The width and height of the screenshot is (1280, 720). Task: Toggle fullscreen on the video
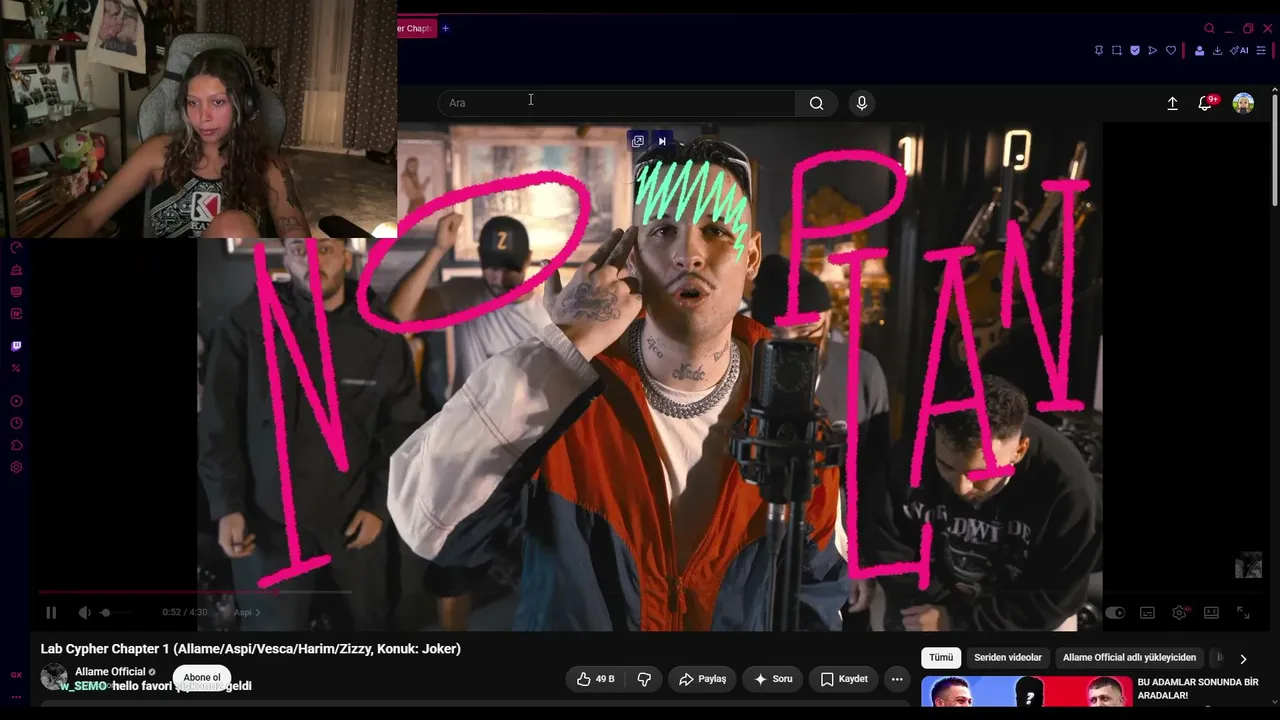[x=1243, y=612]
